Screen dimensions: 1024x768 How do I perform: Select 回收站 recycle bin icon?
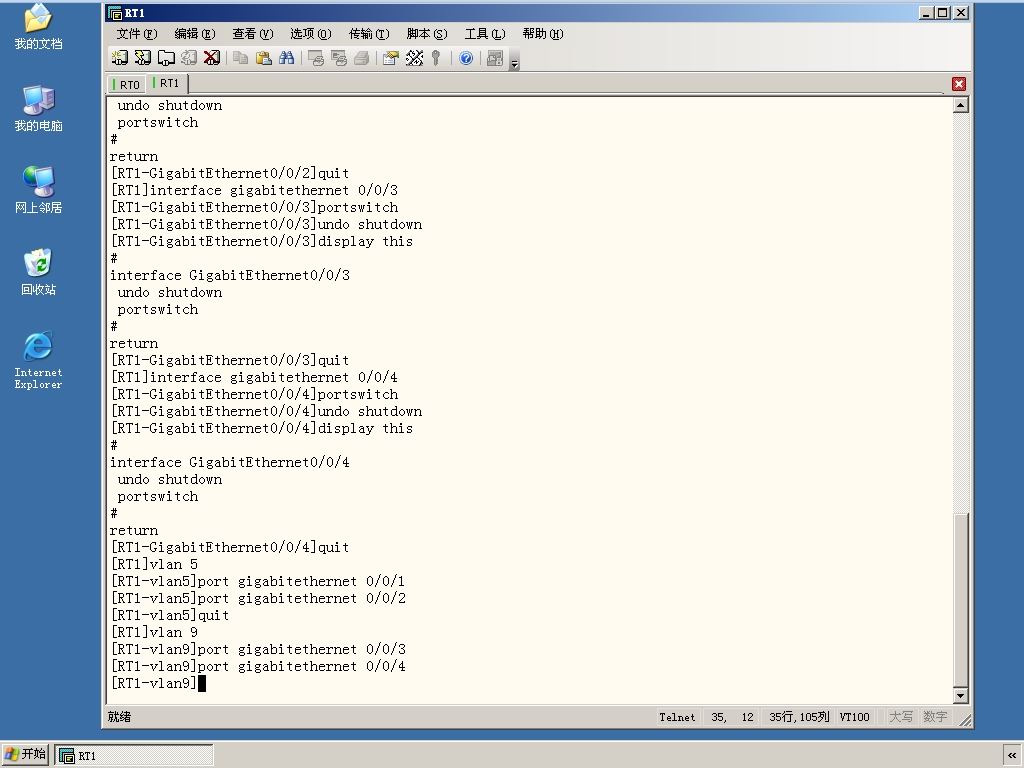[38, 272]
